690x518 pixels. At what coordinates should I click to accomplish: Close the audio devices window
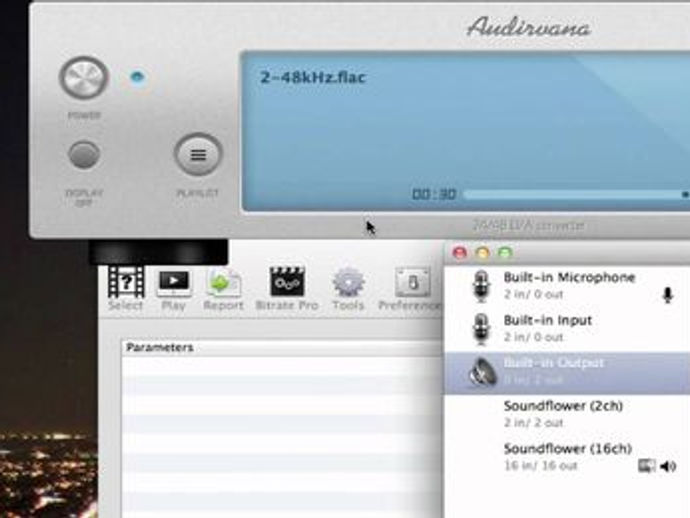(x=460, y=253)
